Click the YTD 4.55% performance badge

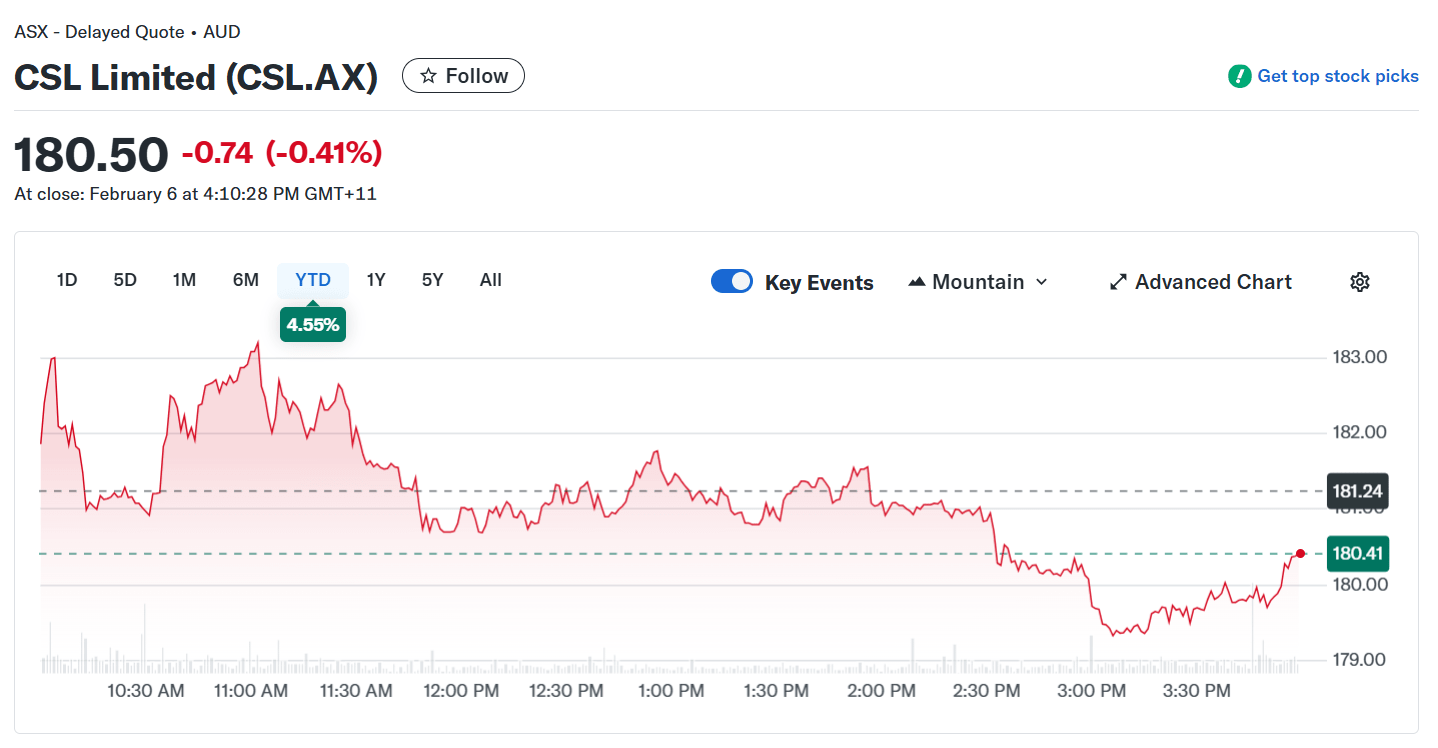tap(313, 324)
